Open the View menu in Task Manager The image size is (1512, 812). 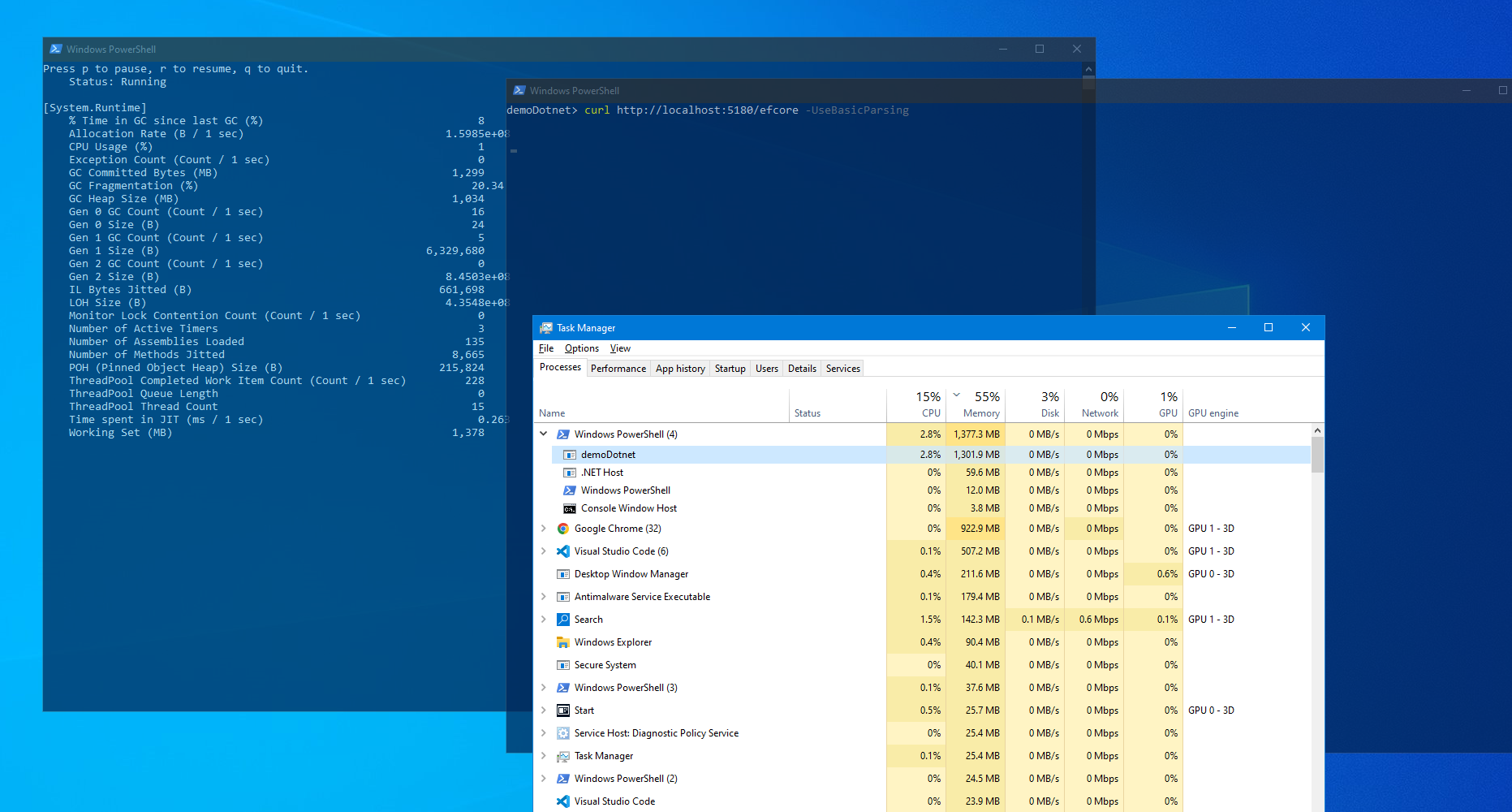(620, 348)
